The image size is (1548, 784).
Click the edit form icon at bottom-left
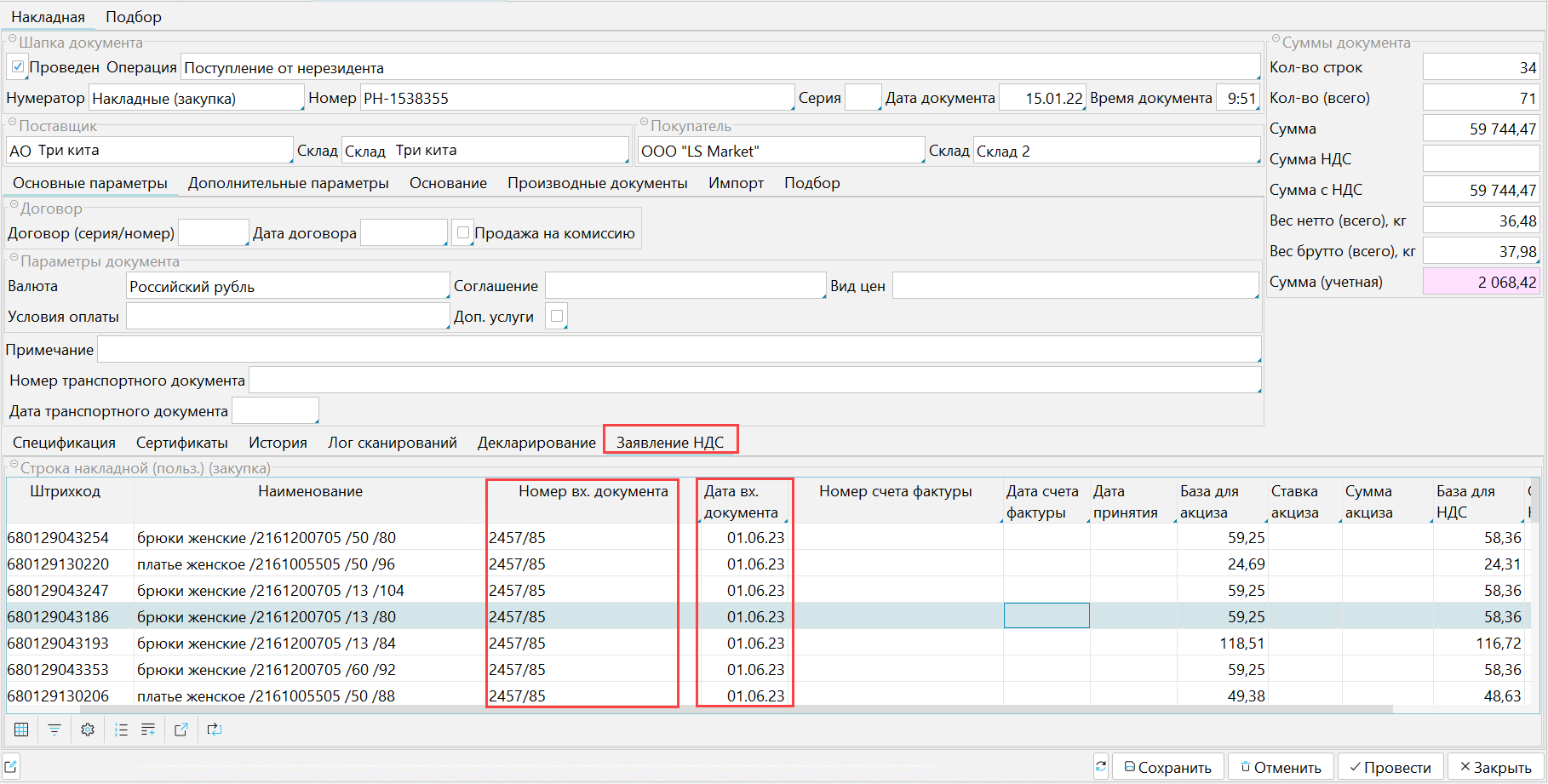11,766
